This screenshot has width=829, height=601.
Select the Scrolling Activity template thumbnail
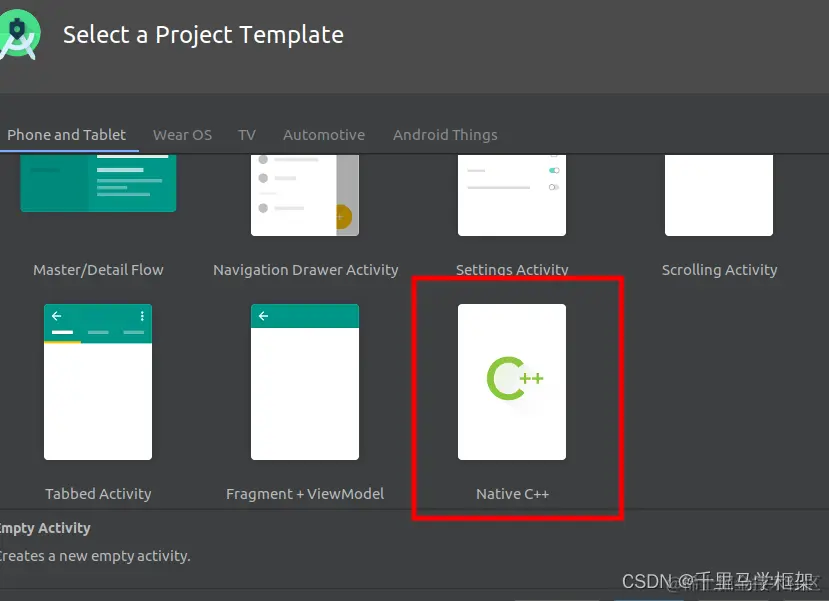719,195
